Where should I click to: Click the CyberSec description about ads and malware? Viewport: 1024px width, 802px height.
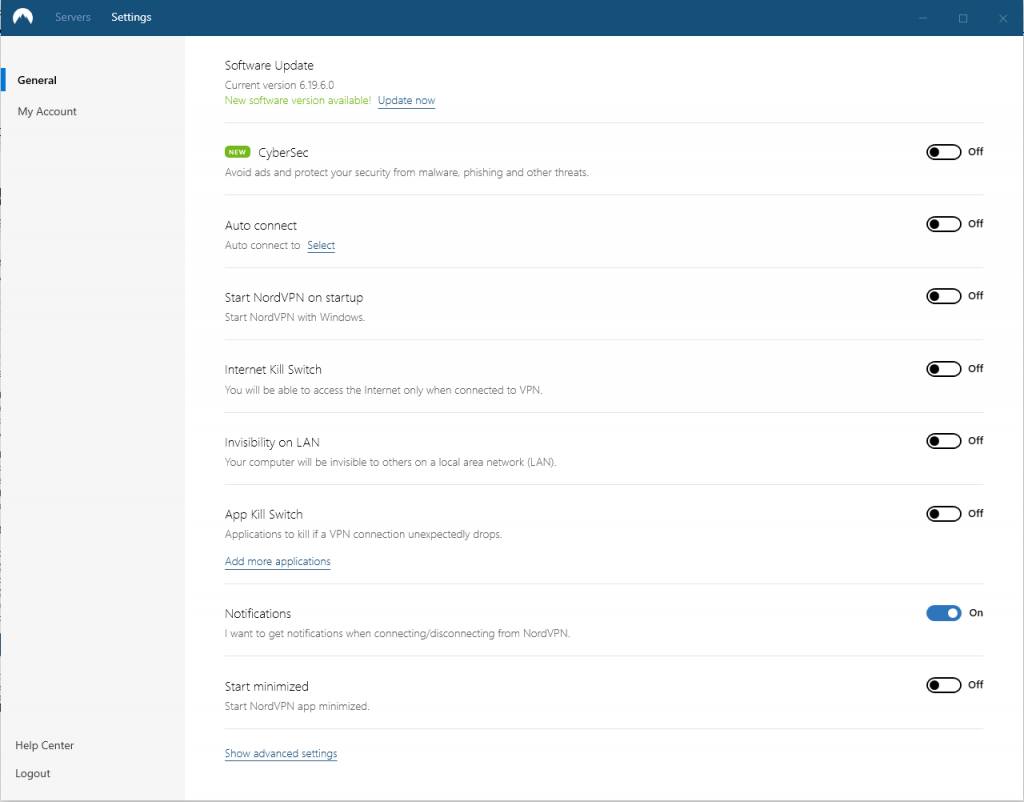(407, 172)
